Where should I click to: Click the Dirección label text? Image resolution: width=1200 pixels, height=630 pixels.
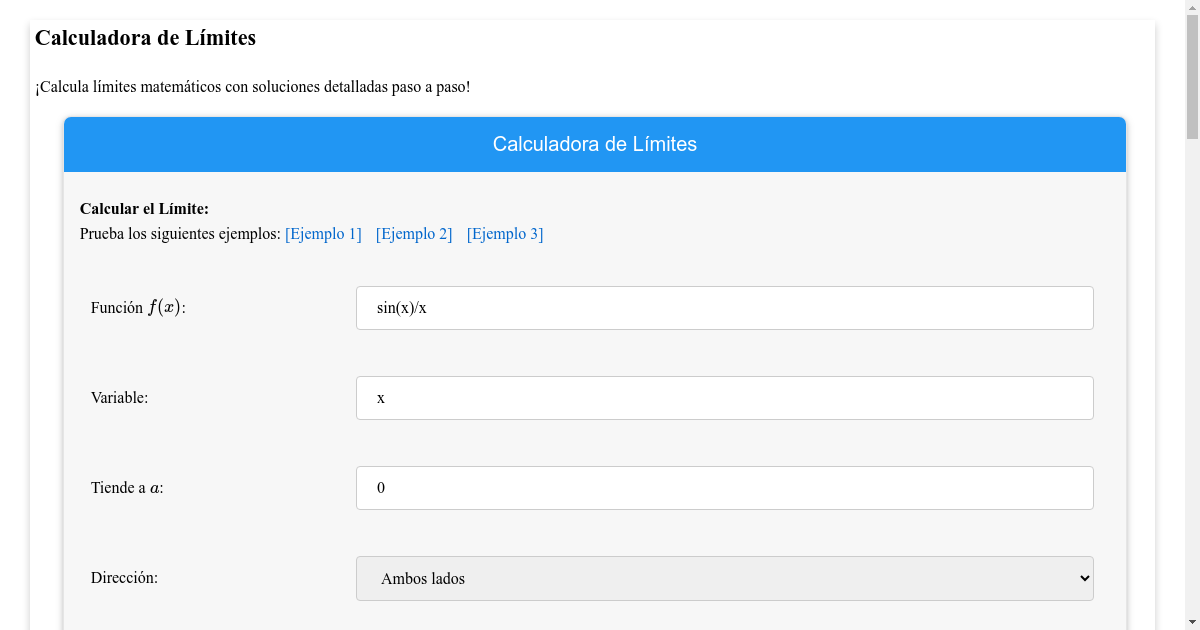click(x=123, y=577)
